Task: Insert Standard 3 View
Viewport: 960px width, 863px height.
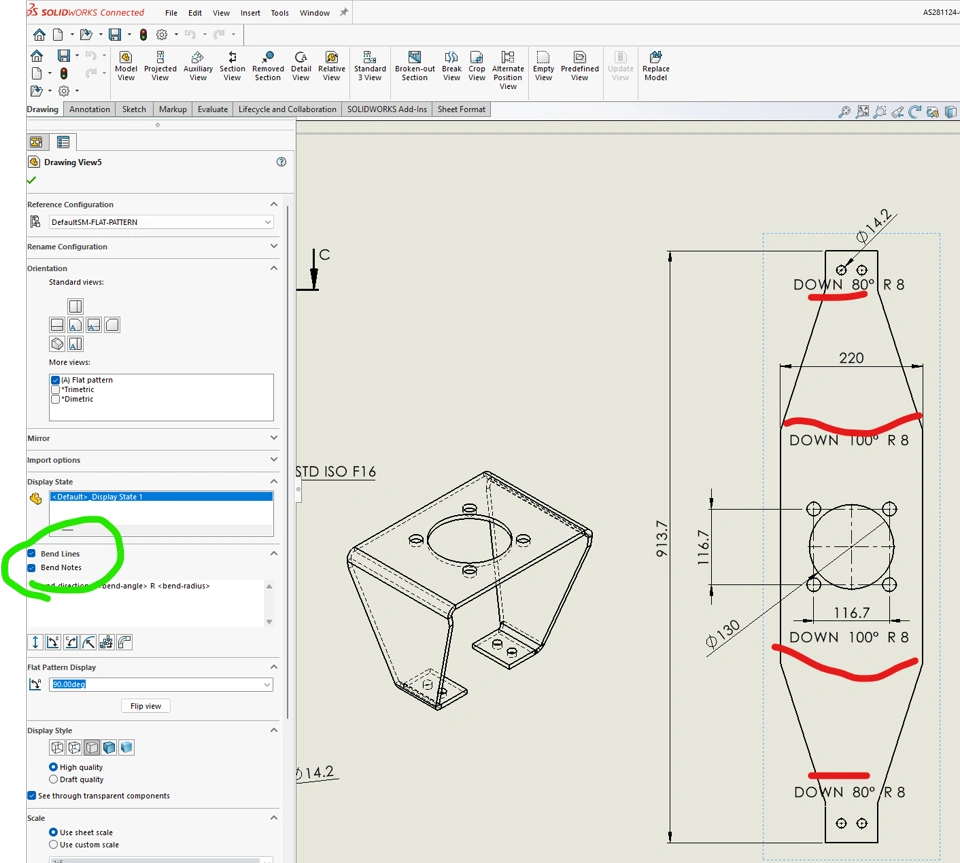Action: coord(370,66)
